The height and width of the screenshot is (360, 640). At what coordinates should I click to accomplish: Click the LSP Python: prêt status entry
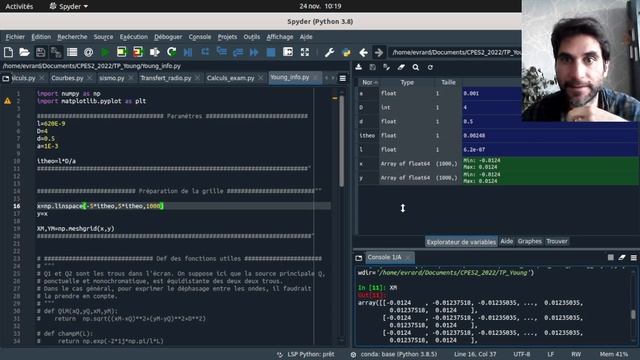point(306,354)
